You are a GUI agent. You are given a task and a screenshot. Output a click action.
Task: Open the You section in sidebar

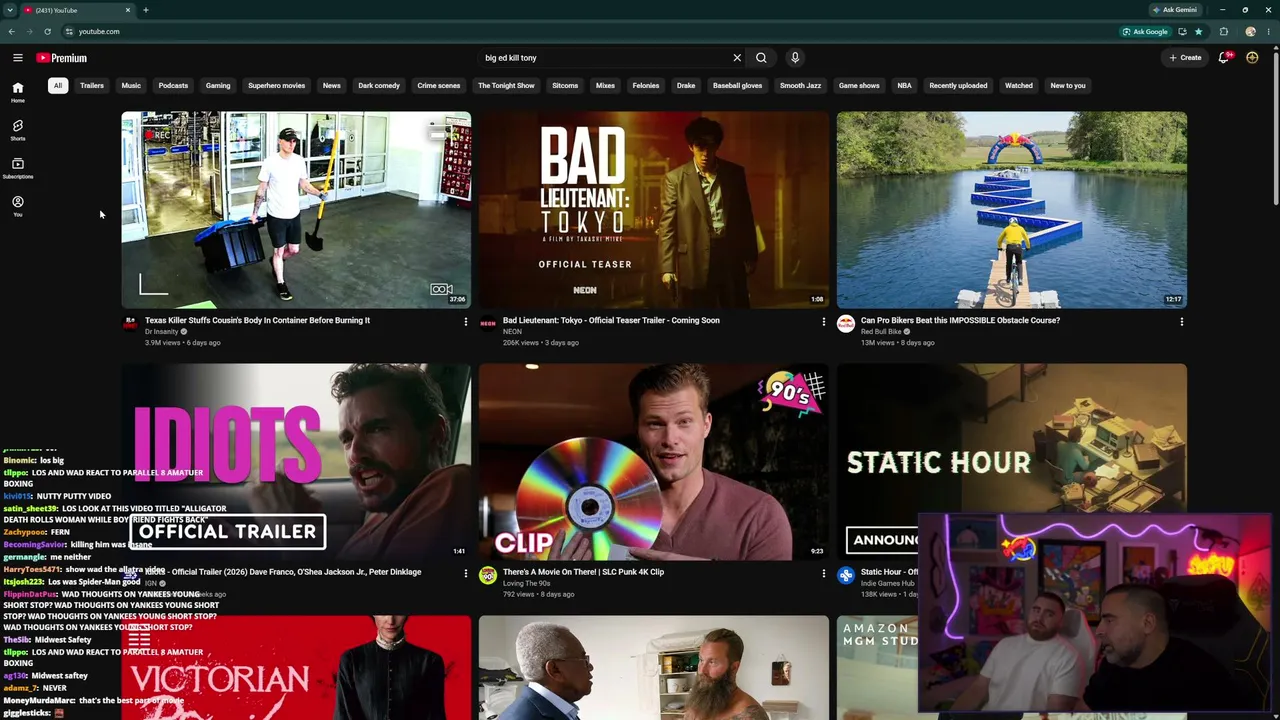[x=17, y=206]
